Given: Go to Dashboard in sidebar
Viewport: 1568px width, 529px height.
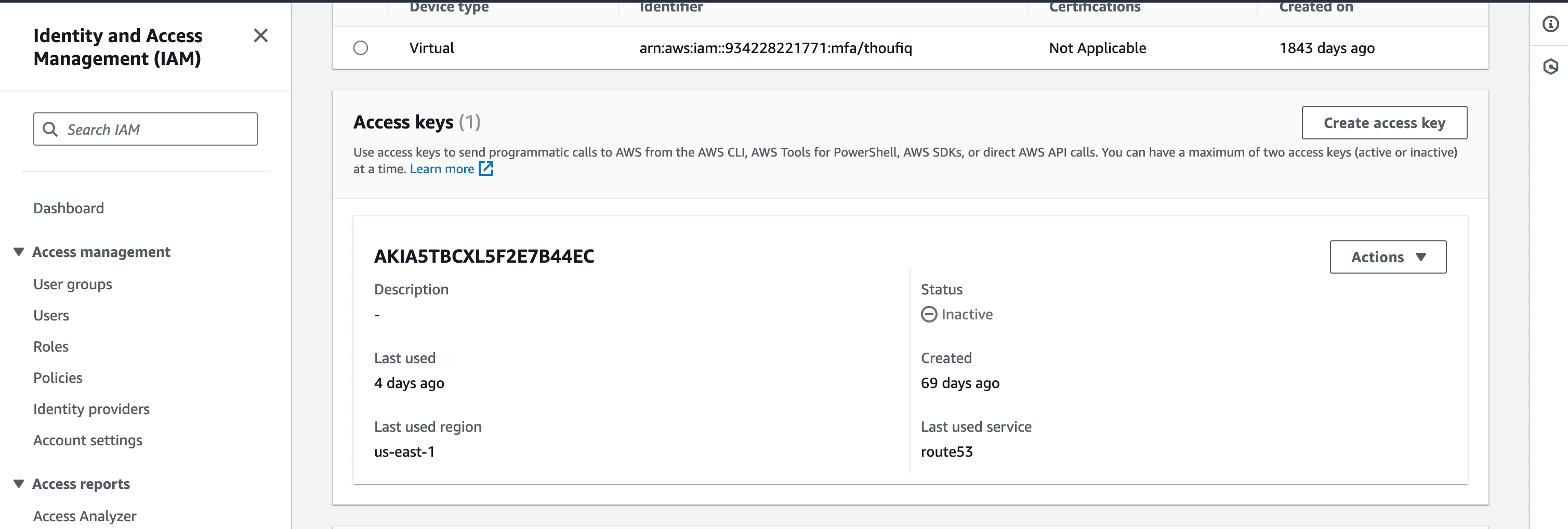Looking at the screenshot, I should (x=69, y=209).
